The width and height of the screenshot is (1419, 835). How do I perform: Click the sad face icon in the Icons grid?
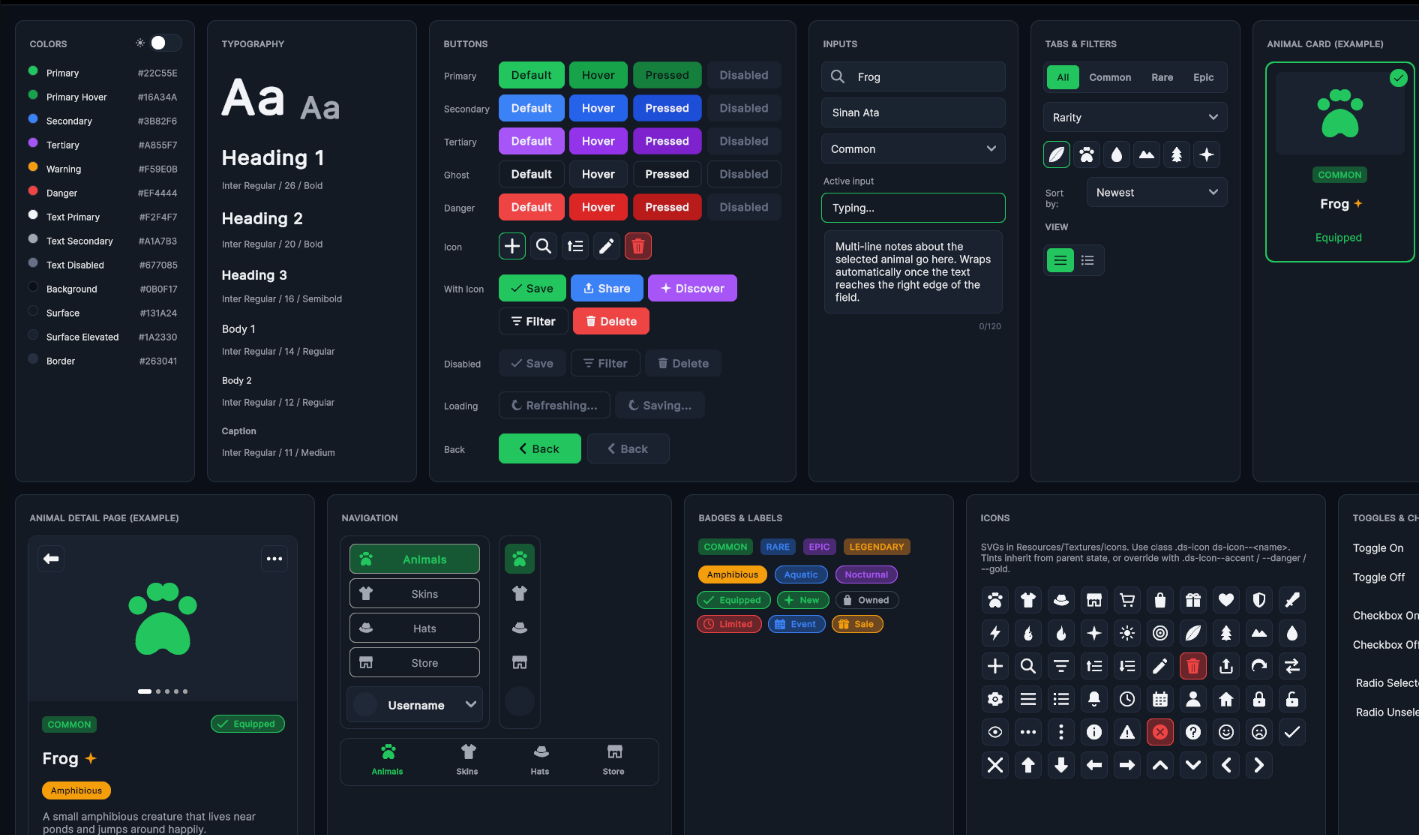click(x=1259, y=732)
